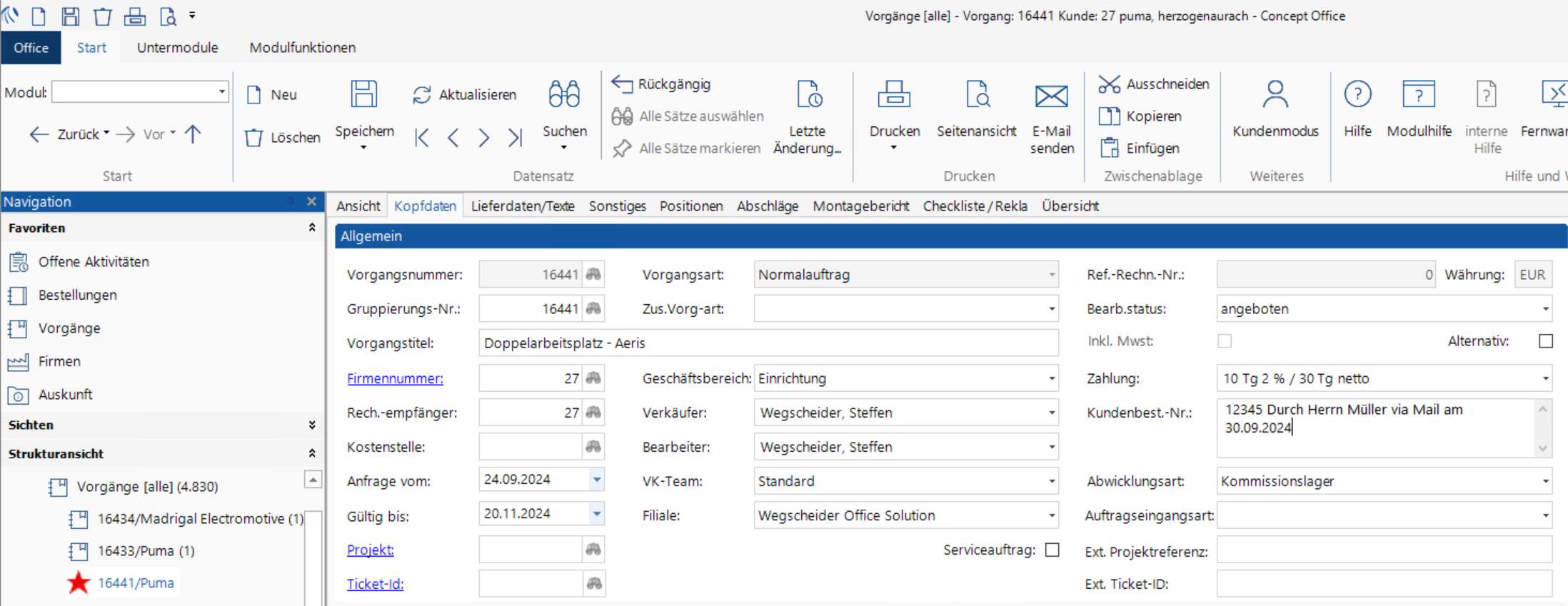
Task: Click Ausschneiden scissors
Action: pos(1154,84)
